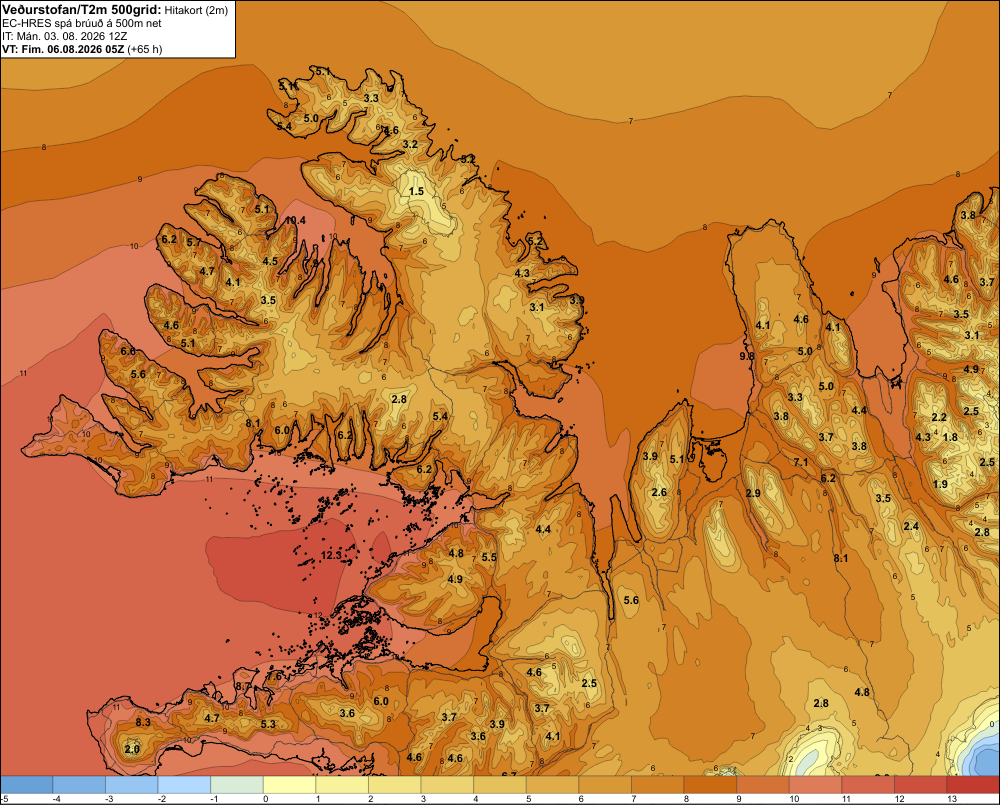
Task: Click the blue -5 to -4 legend swatch
Action: pyautogui.click(x=26, y=784)
